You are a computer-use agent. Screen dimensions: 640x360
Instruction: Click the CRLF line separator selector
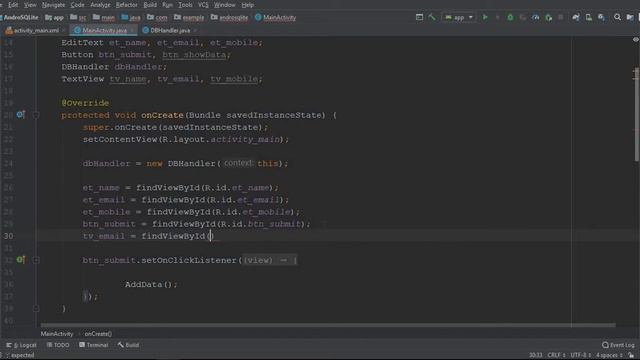coord(556,355)
